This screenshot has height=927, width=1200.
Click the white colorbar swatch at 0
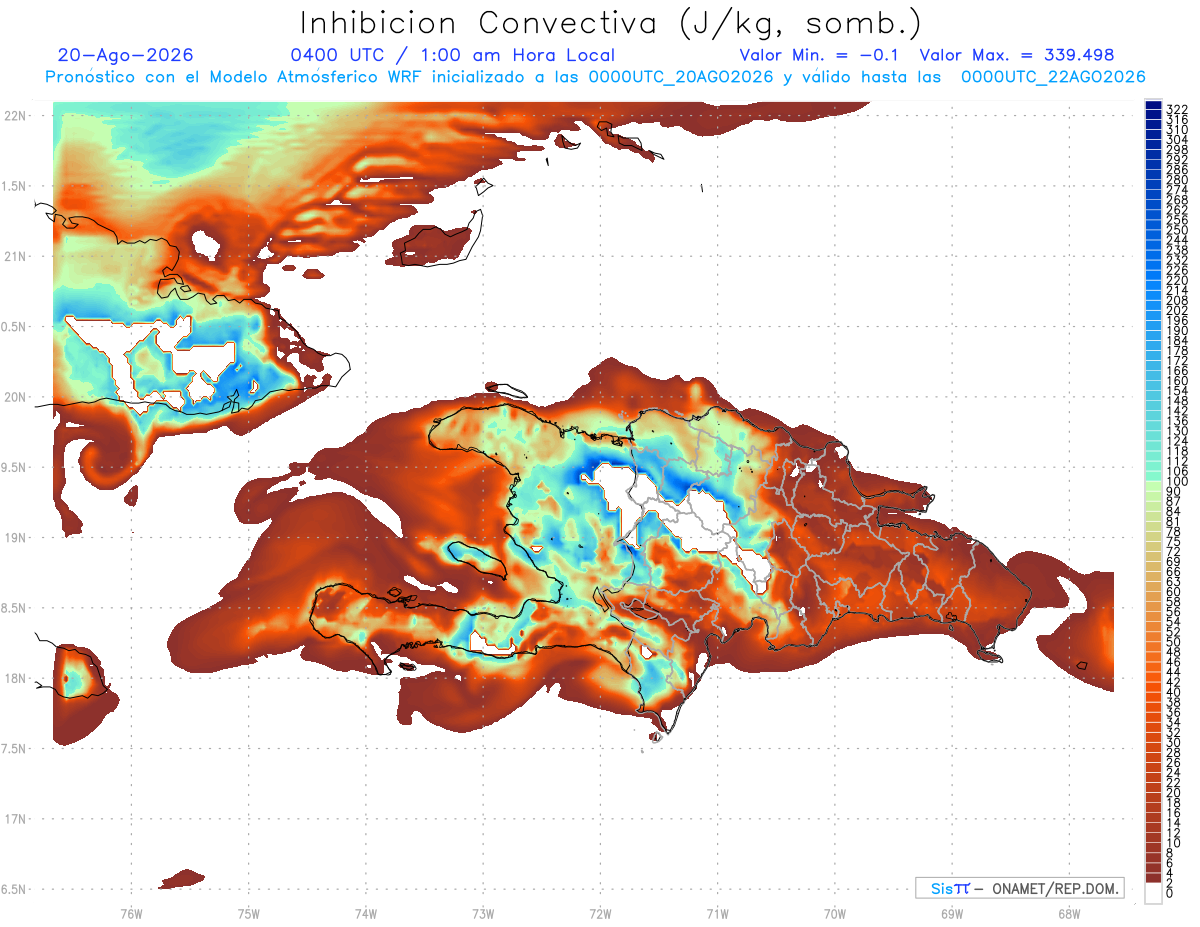click(x=1153, y=895)
